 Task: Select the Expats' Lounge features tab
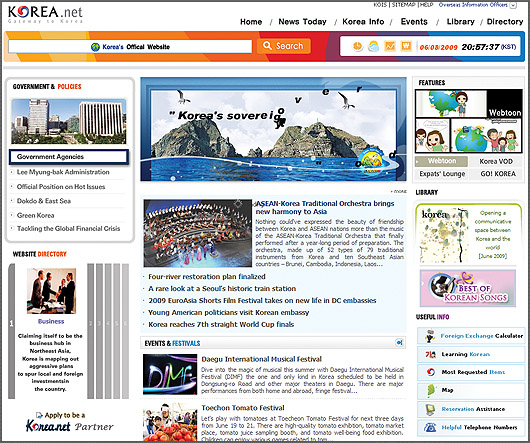pyautogui.click(x=441, y=174)
